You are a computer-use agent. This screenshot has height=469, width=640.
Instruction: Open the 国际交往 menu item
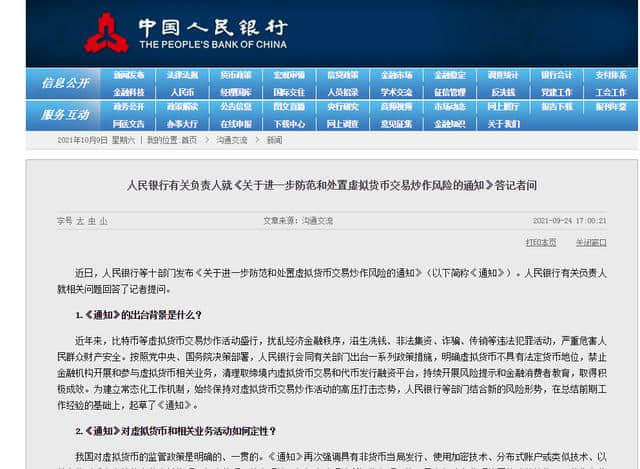point(289,92)
